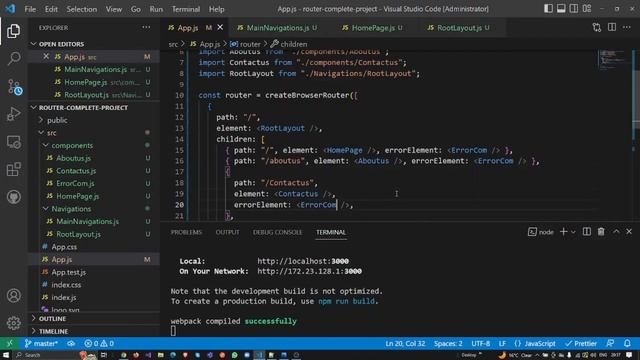640x360 pixels.
Task: Toggle primary side bar layout button
Action: click(x=548, y=9)
